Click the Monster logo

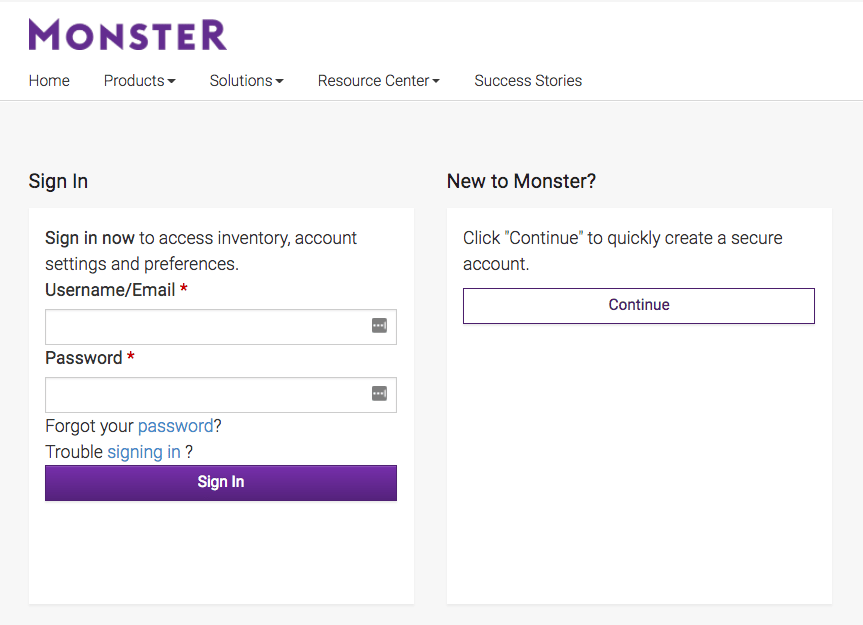pyautogui.click(x=127, y=33)
